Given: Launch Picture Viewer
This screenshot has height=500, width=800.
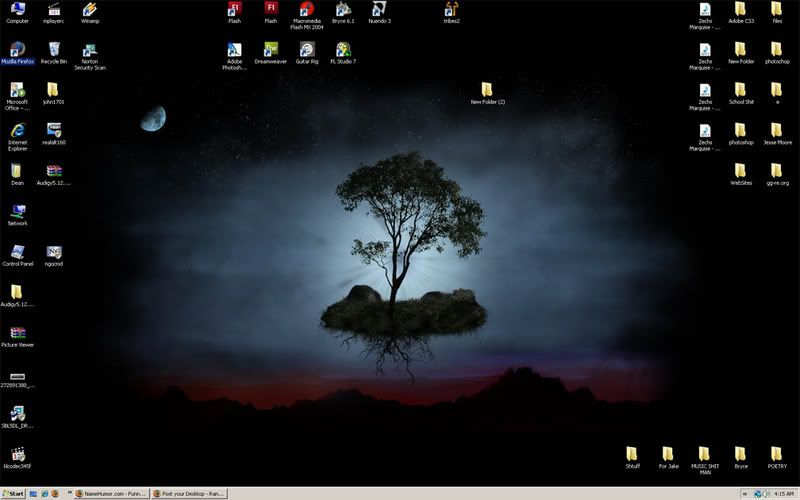Looking at the screenshot, I should pyautogui.click(x=17, y=336).
